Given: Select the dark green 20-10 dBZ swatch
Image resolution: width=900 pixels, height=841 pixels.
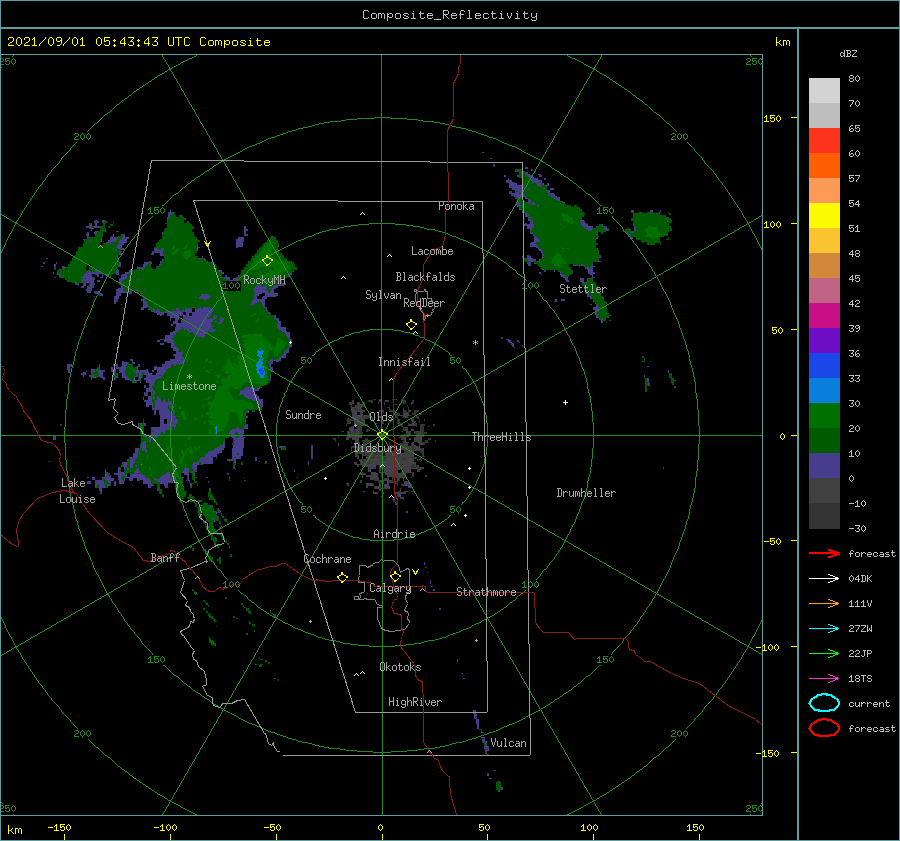Looking at the screenshot, I should [824, 441].
